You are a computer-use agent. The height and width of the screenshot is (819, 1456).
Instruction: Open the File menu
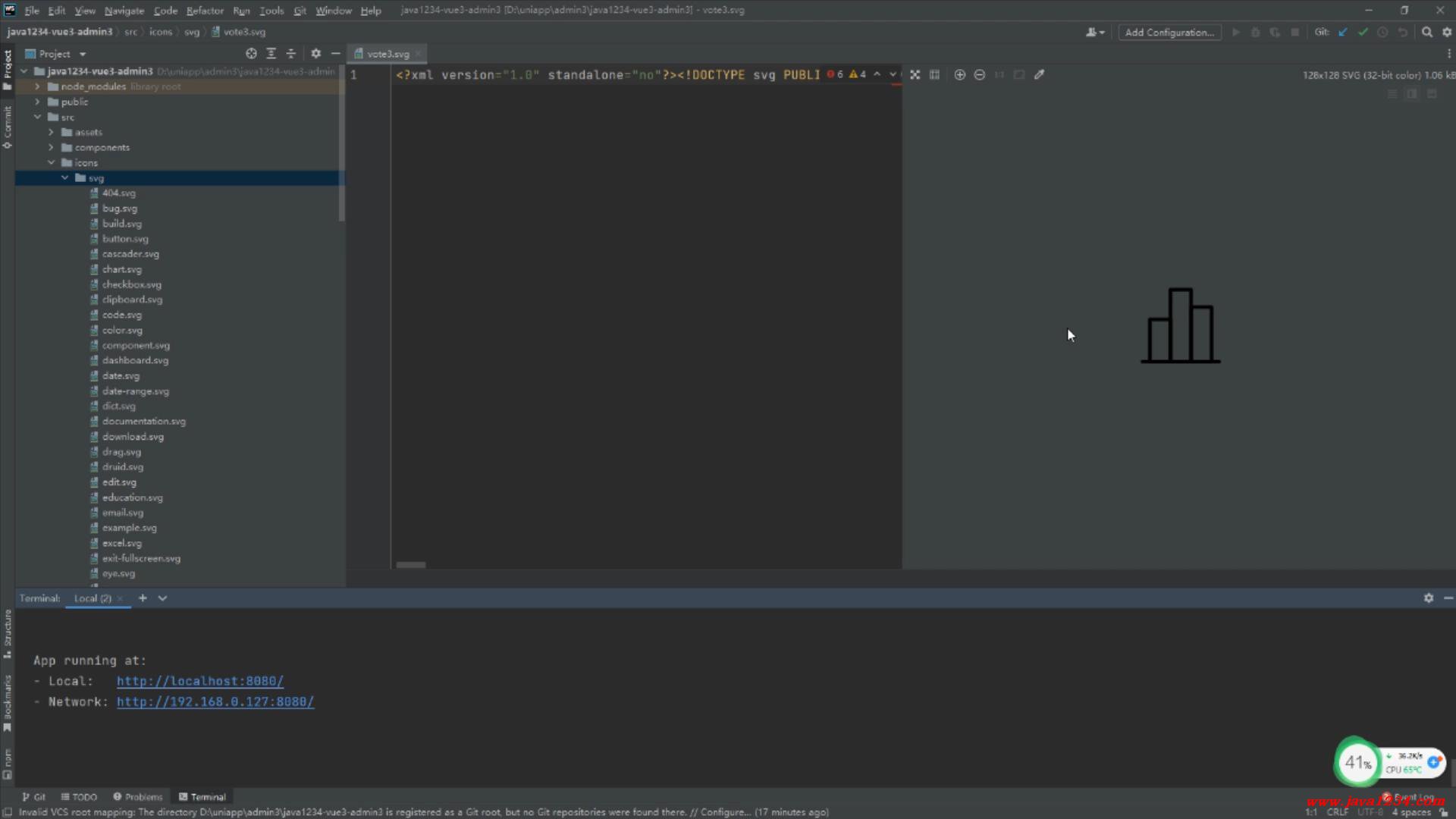pyautogui.click(x=32, y=11)
